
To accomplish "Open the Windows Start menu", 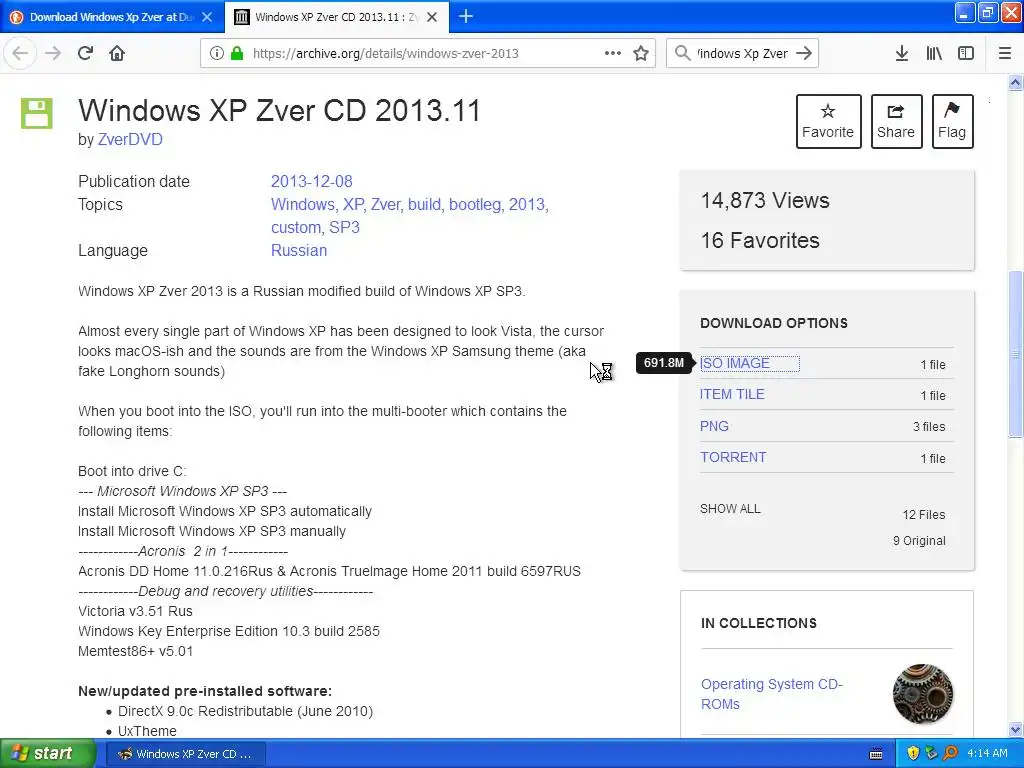I will pyautogui.click(x=48, y=754).
